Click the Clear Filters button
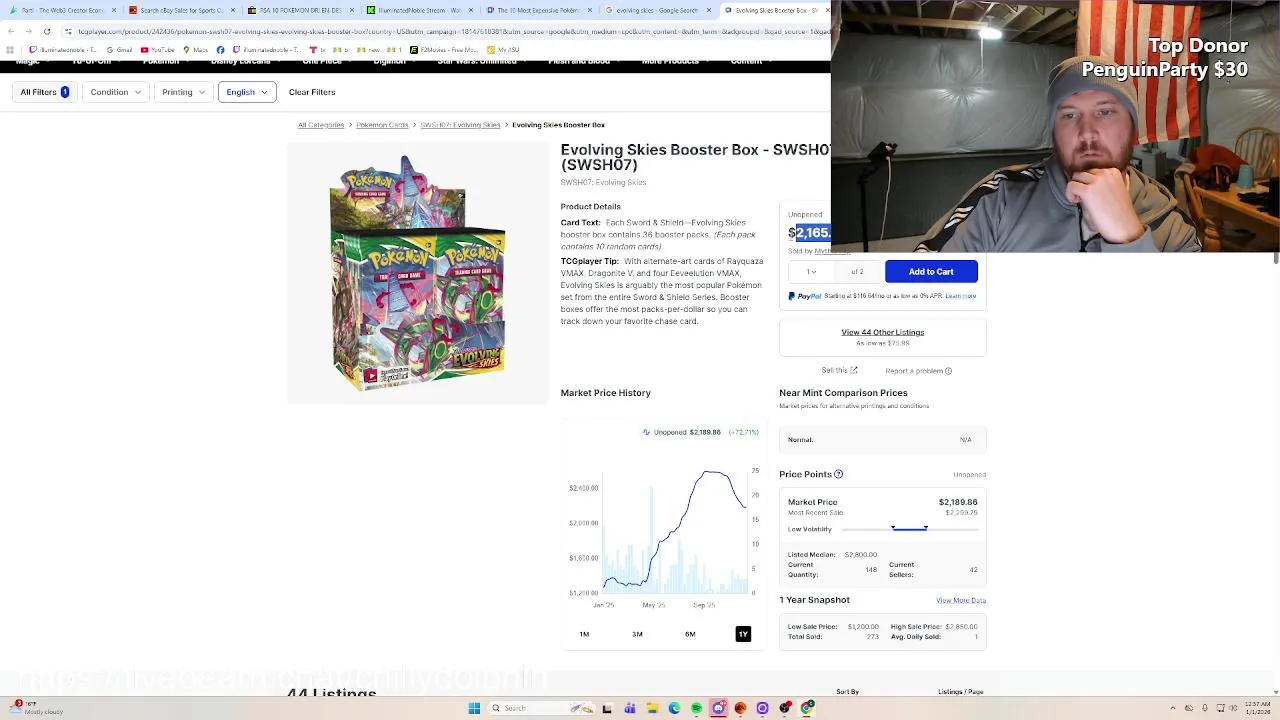This screenshot has height=720, width=1280. [x=312, y=92]
